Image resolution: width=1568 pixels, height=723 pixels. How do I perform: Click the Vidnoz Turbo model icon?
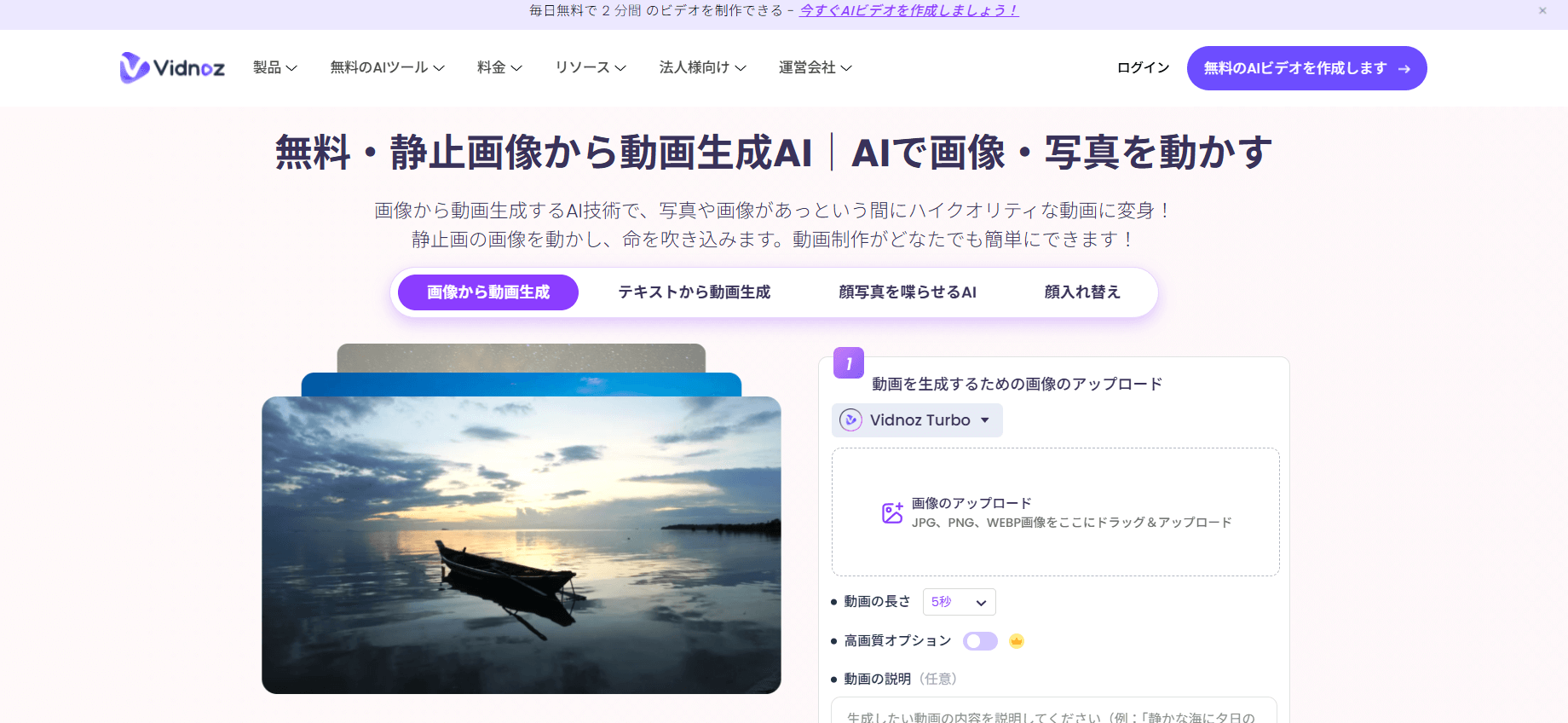[x=850, y=420]
